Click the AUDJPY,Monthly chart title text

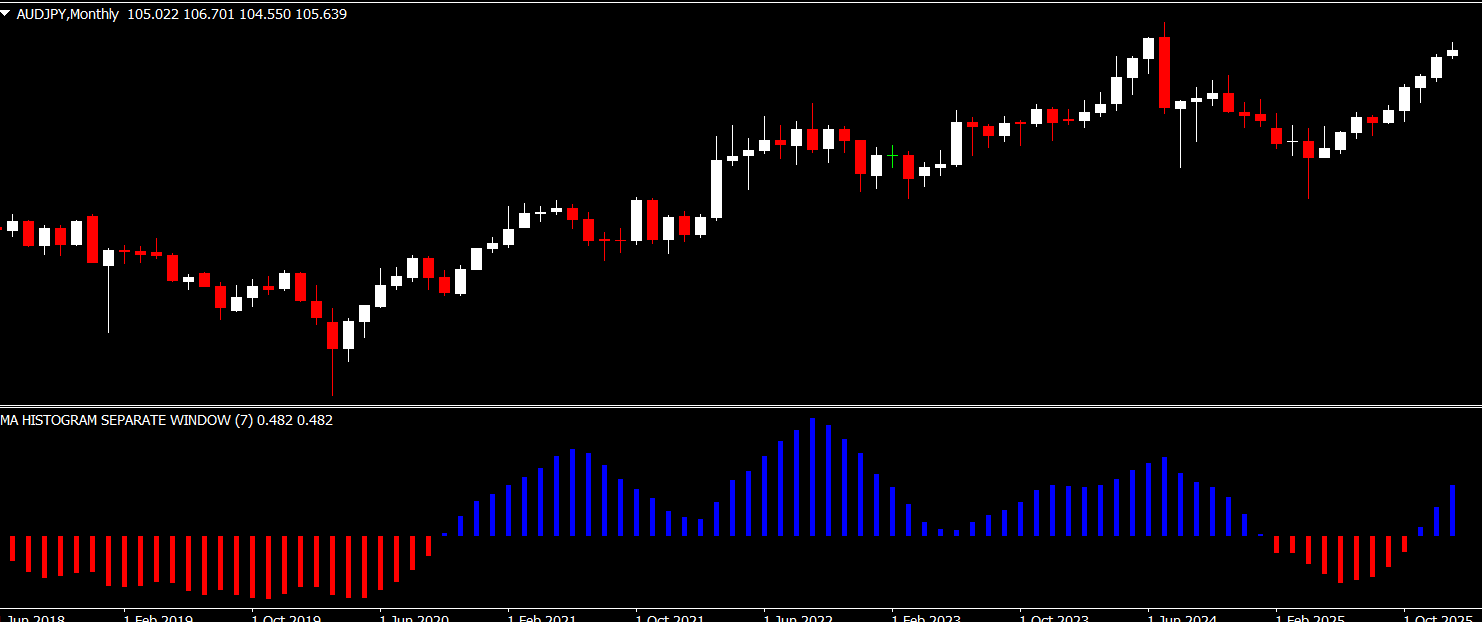[x=67, y=15]
